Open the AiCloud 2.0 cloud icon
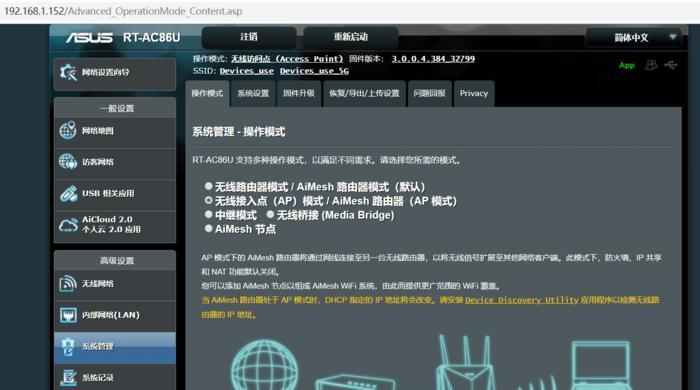Viewport: 700px width, 390px height. (x=68, y=224)
